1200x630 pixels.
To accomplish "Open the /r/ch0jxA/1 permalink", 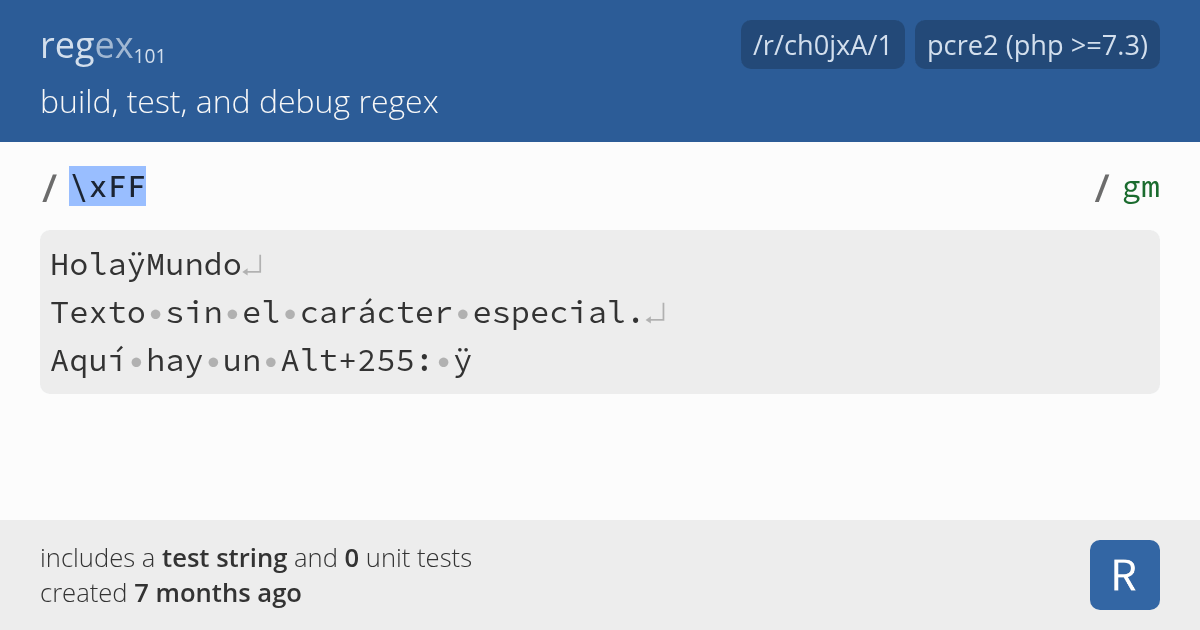I will tap(822, 44).
